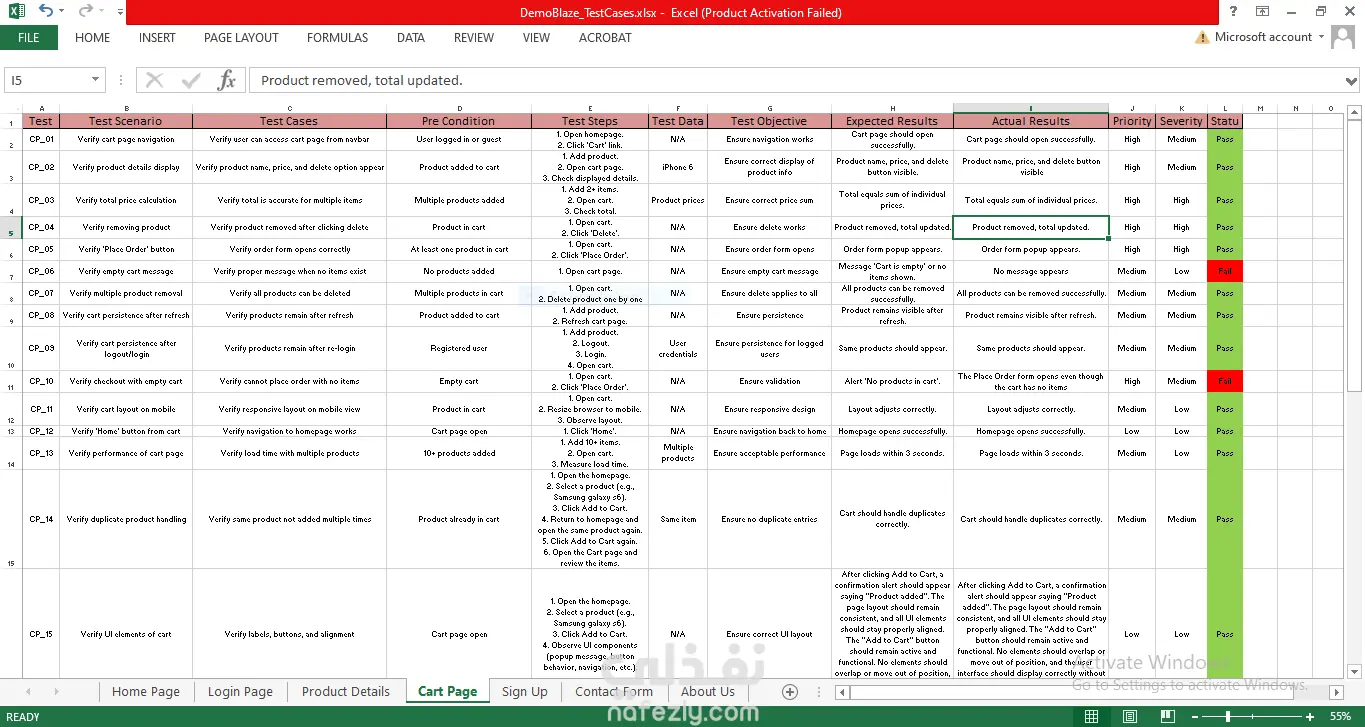The height and width of the screenshot is (727, 1365).
Task: Select cell containing CP_06
Action: (x=41, y=271)
